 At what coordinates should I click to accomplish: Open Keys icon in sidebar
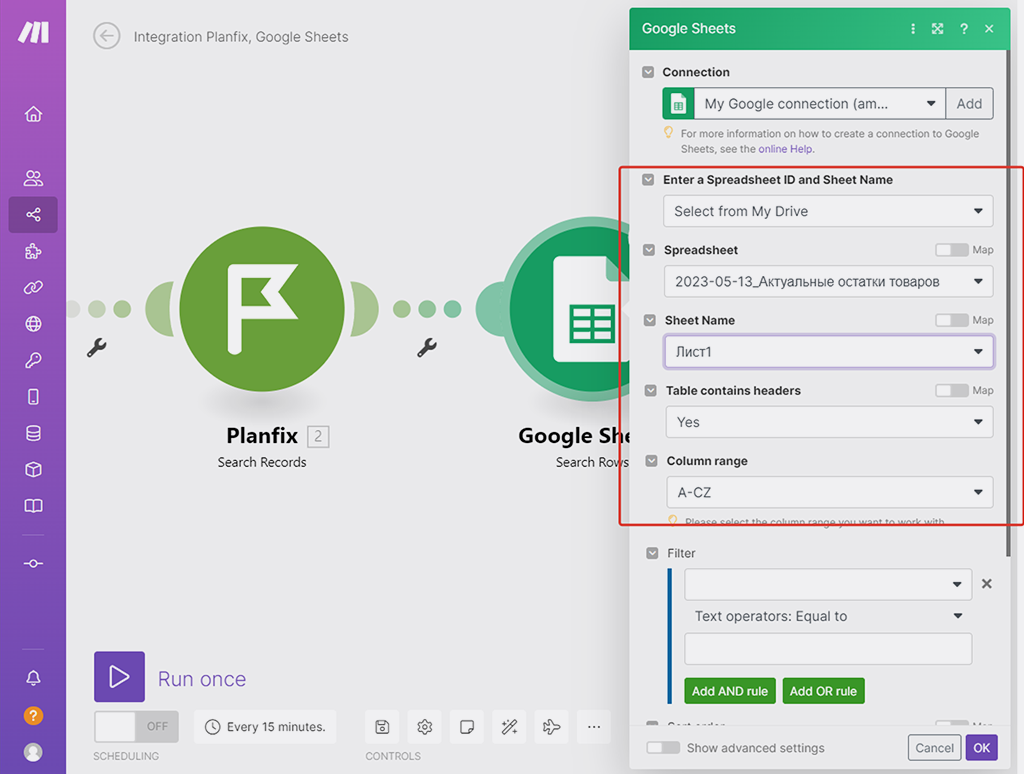(33, 360)
